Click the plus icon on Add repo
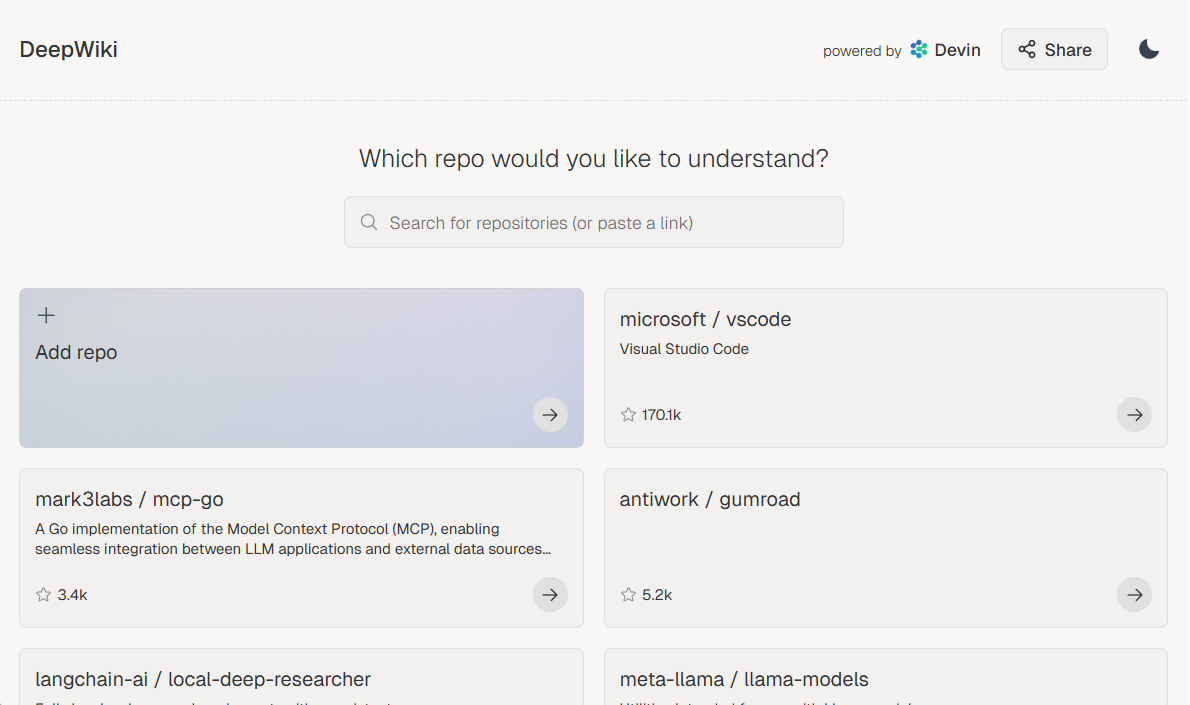This screenshot has width=1190, height=705. 46,315
